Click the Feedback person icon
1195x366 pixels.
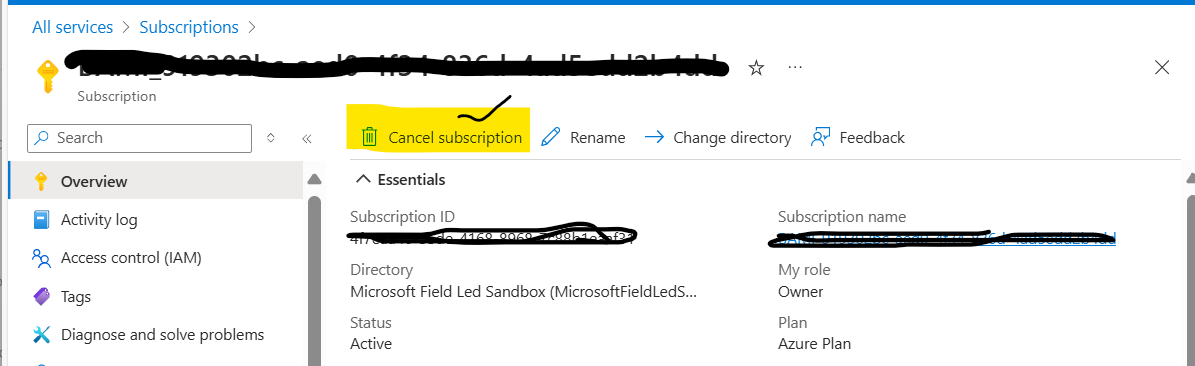coord(820,137)
